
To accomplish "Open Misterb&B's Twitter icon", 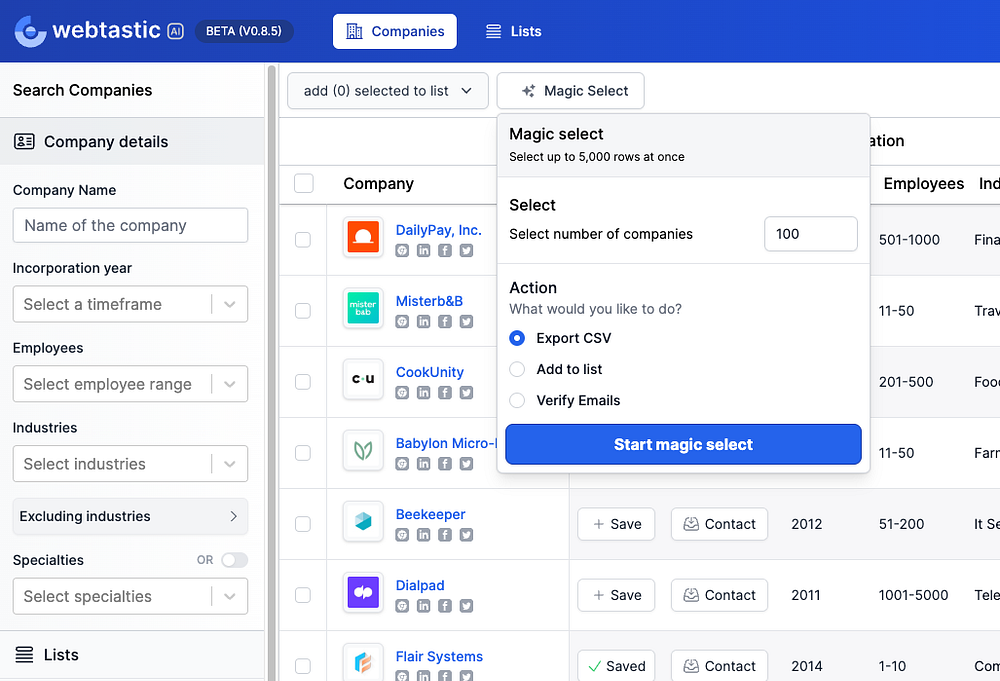I will pos(467,321).
